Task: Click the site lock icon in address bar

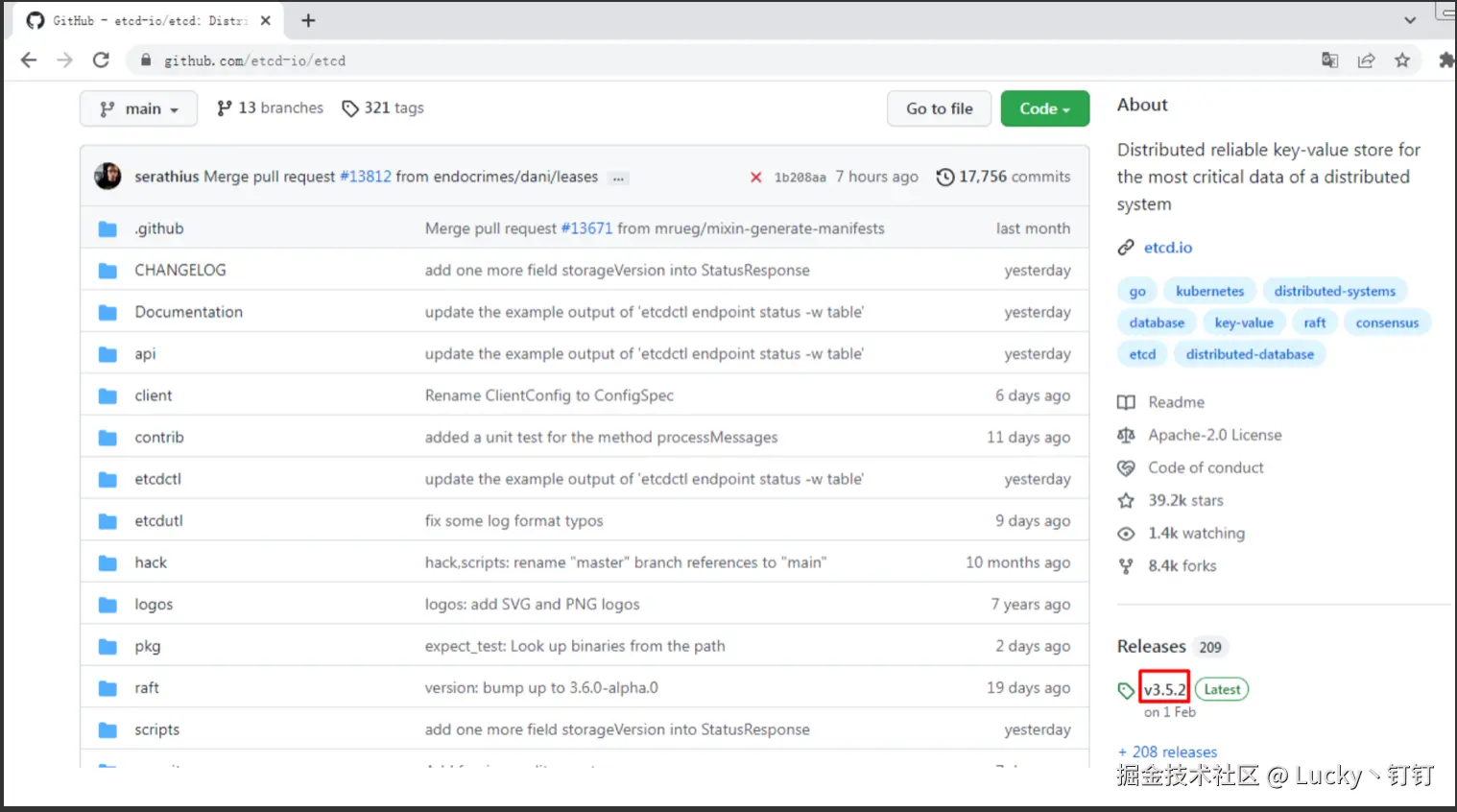Action: [x=146, y=60]
